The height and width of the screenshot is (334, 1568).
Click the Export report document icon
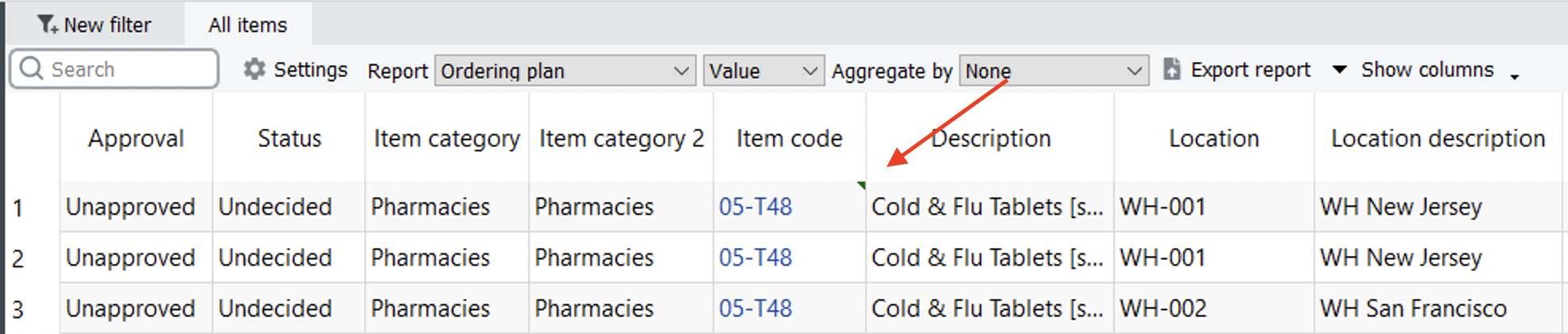click(1171, 69)
